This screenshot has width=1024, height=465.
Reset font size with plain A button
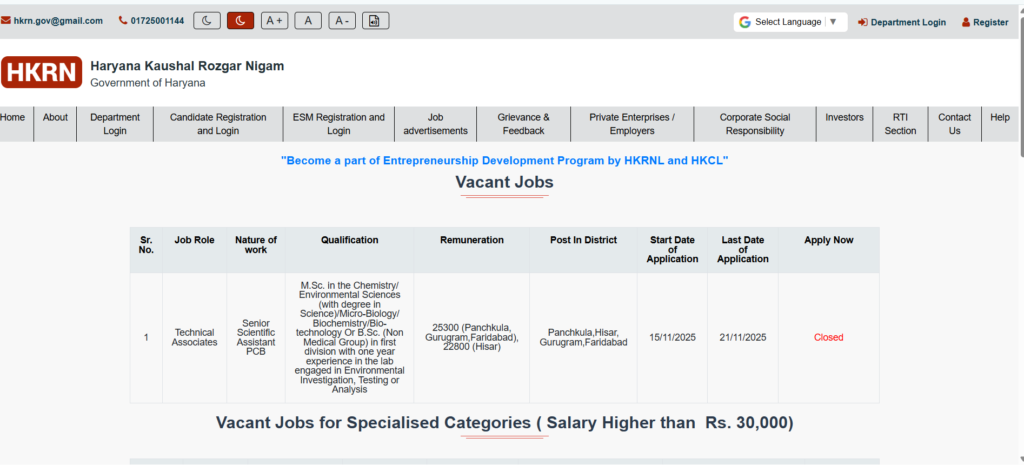click(308, 21)
